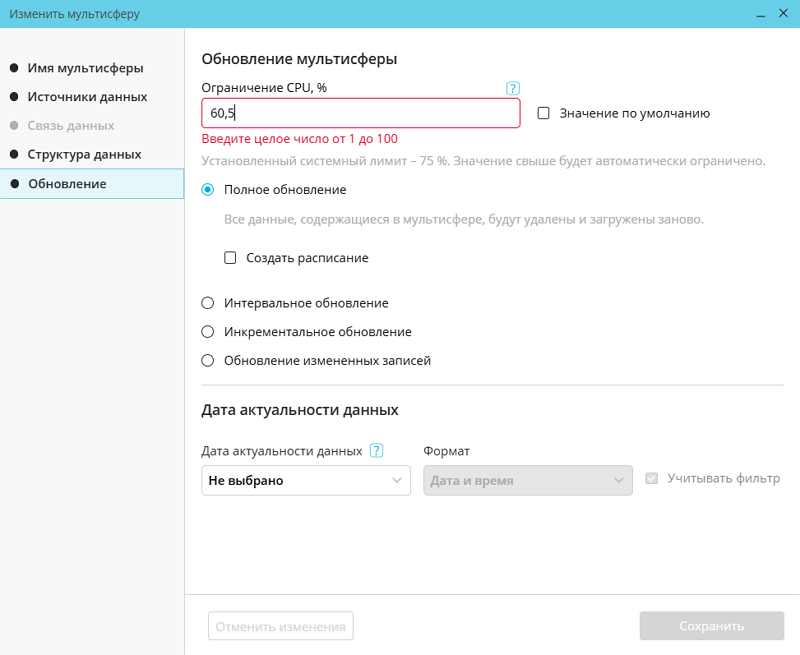Viewport: 800px width, 655px height.
Task: Click the Ограничение CPU input field
Action: click(x=360, y=114)
